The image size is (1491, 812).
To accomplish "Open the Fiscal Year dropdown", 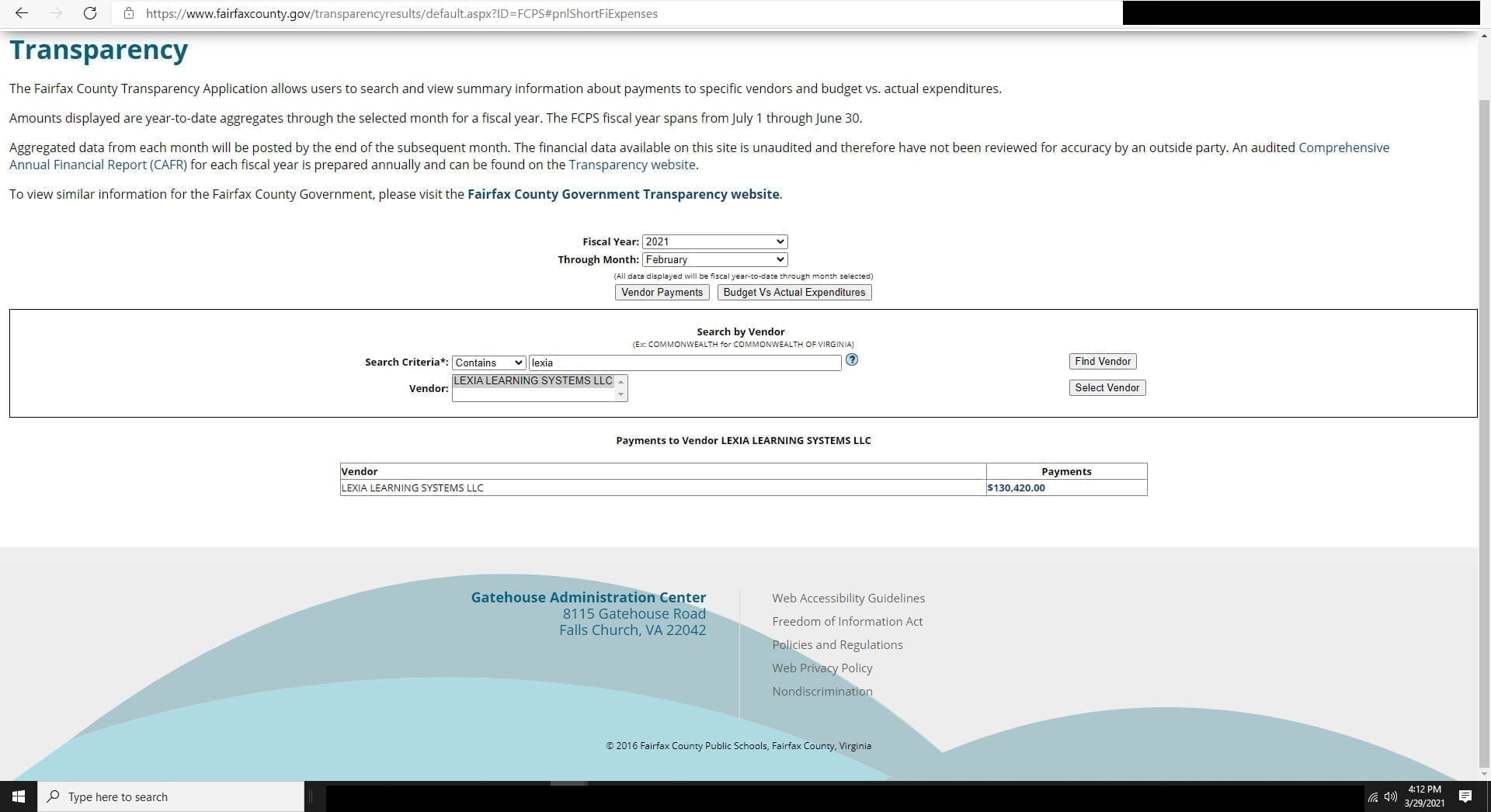I will click(x=714, y=241).
